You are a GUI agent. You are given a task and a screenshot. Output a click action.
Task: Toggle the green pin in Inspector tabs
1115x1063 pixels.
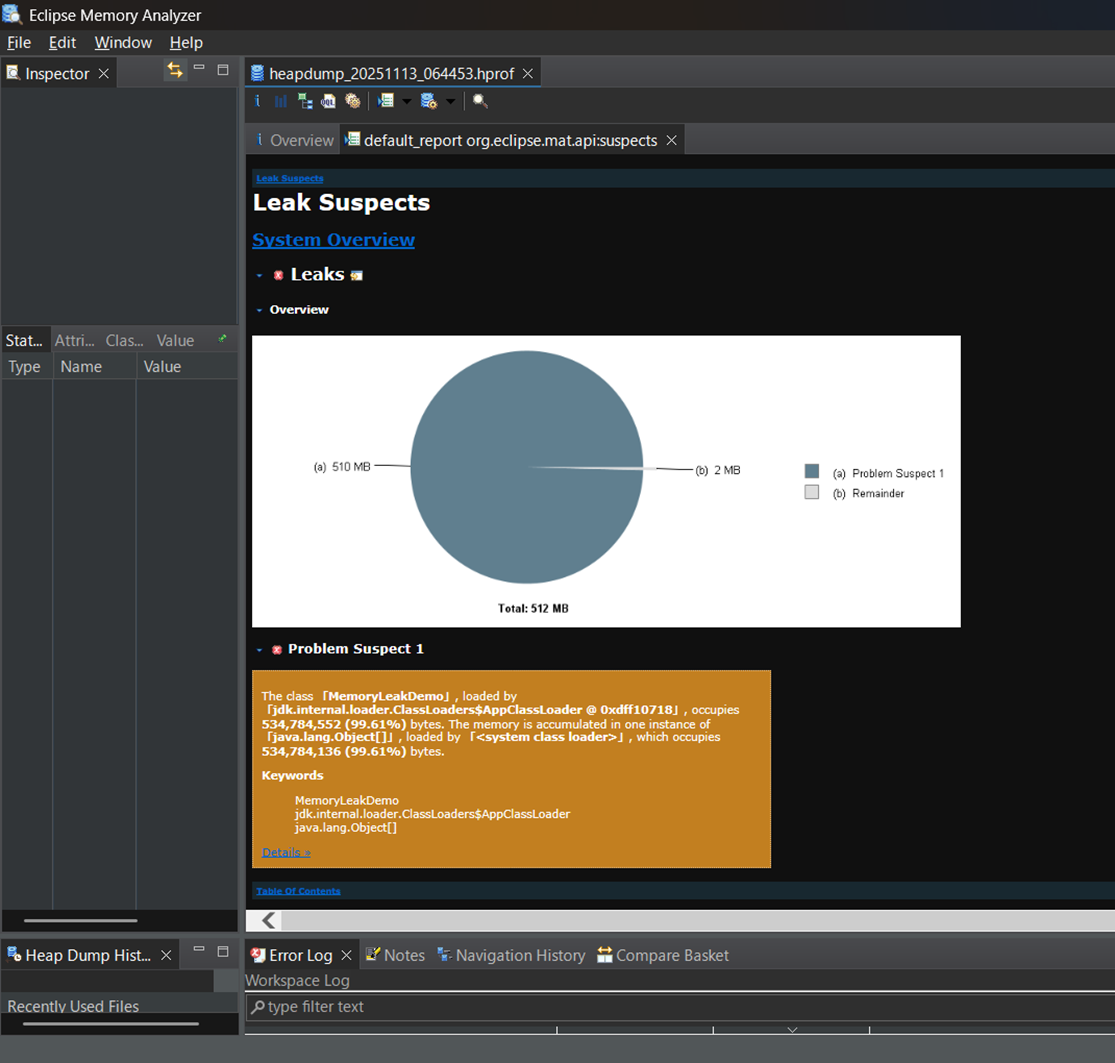pos(222,339)
